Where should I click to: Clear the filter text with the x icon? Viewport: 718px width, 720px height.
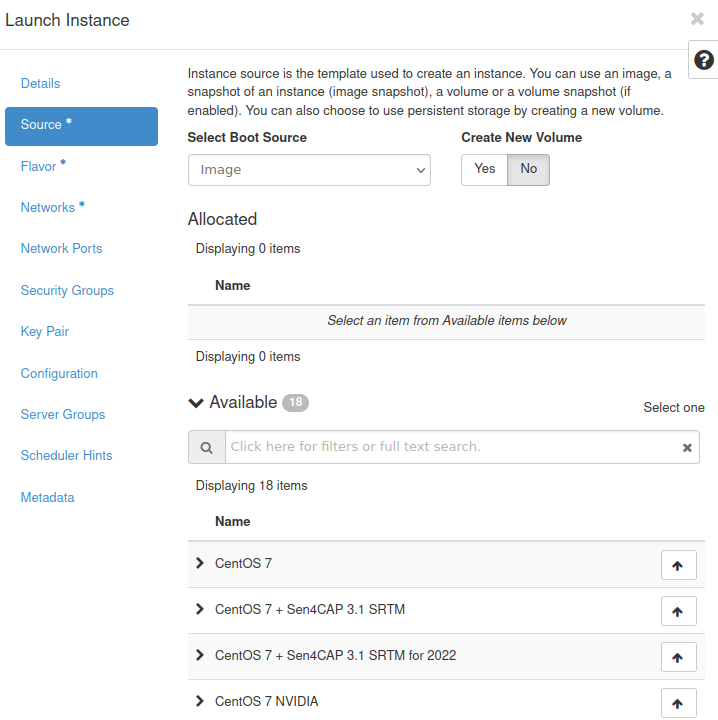pos(687,448)
